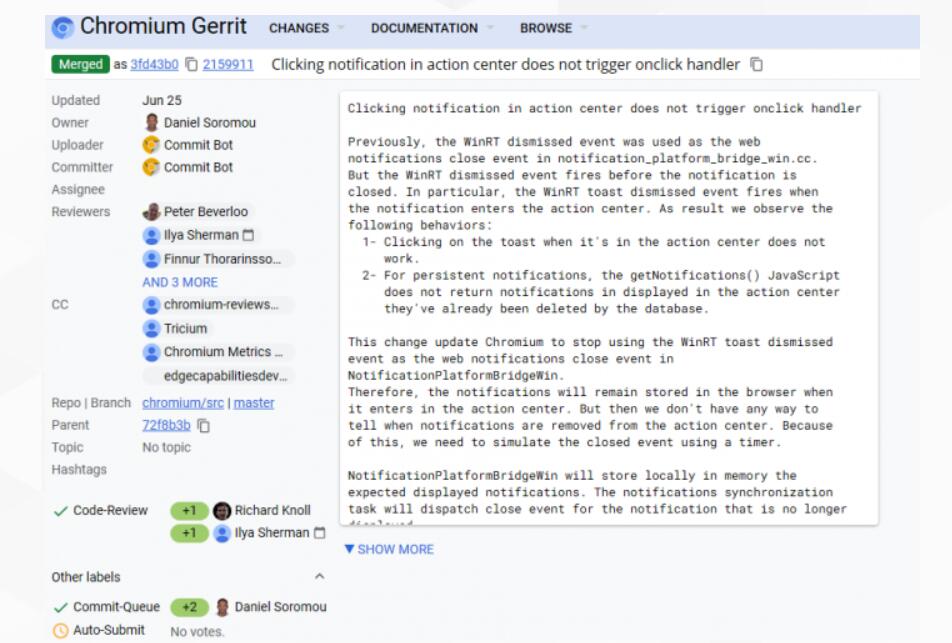The width and height of the screenshot is (952, 643).
Task: Select edgecapabilitiesdev CC chip
Action: pos(217,376)
